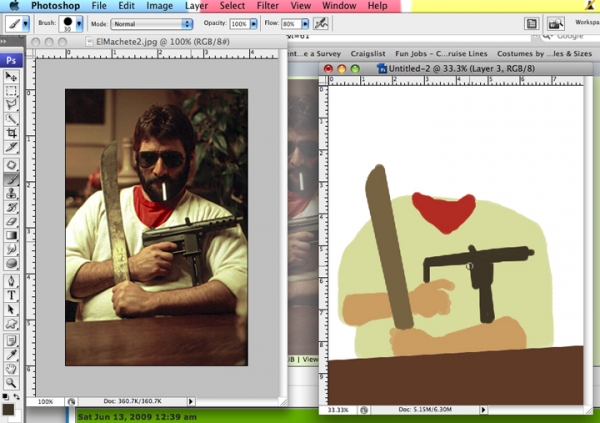Open the Brush preset picker dropdown
The height and width of the screenshot is (423, 600).
coord(79,24)
